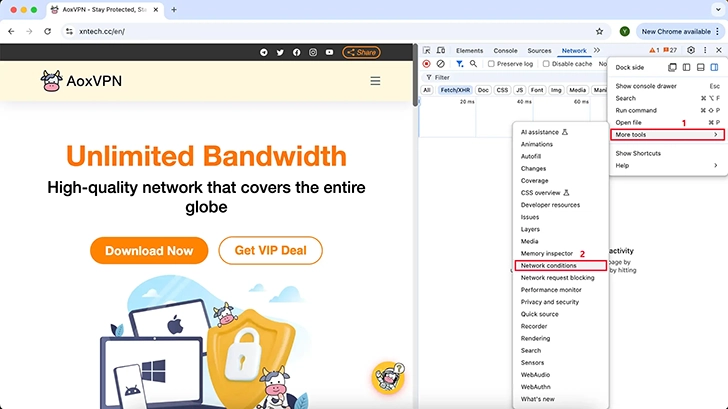
Task: Select Network conditions from the menu
Action: [549, 266]
